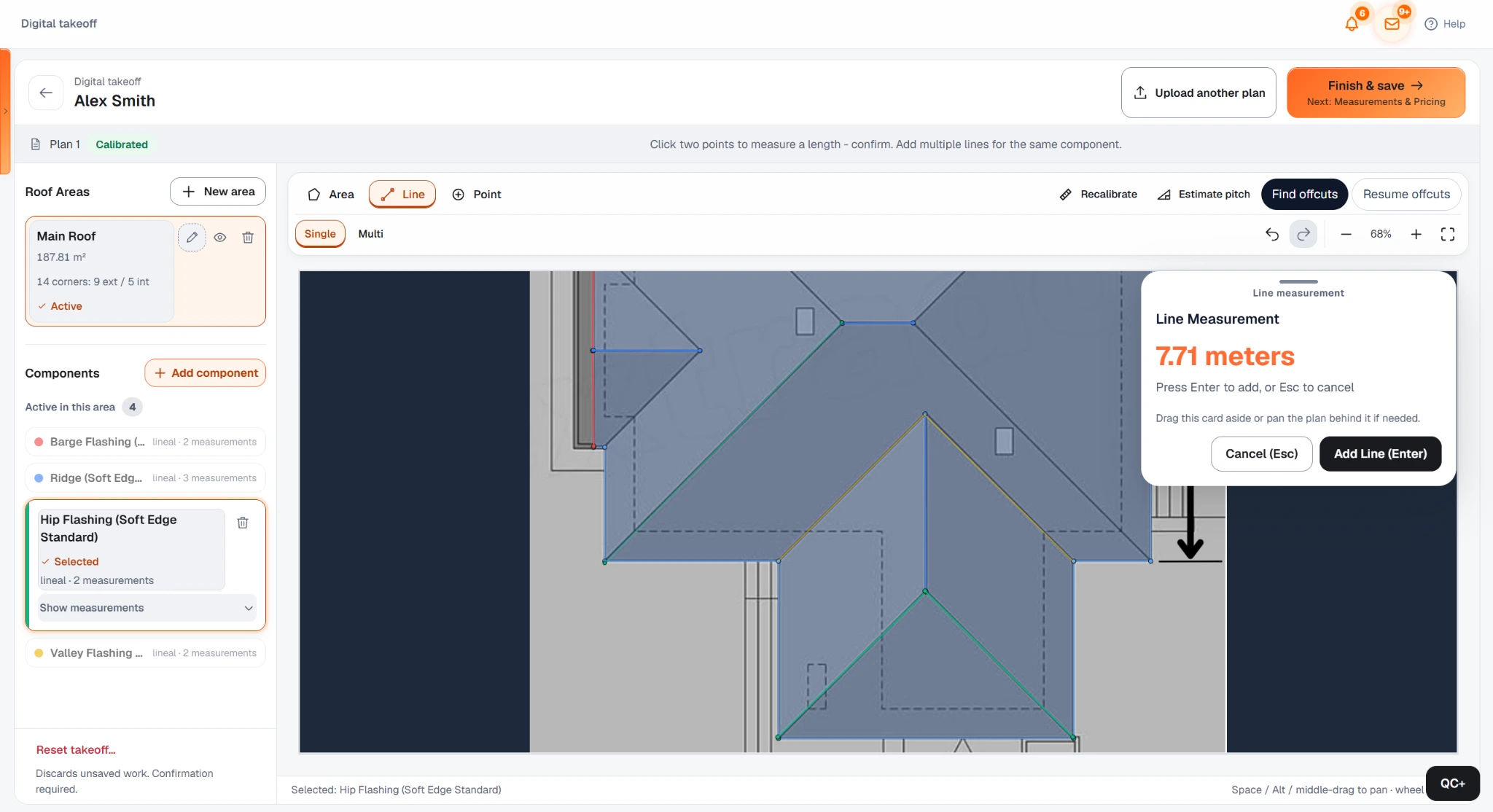Activate the Line tool

pyautogui.click(x=402, y=195)
